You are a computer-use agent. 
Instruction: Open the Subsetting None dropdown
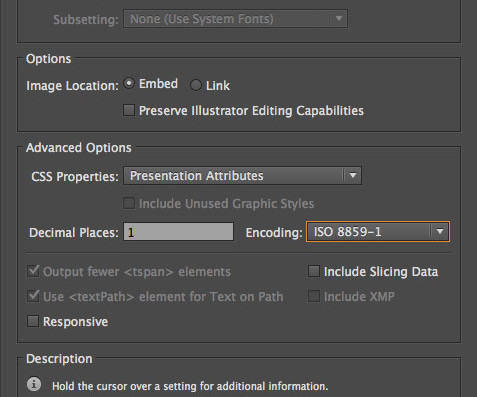(235, 19)
